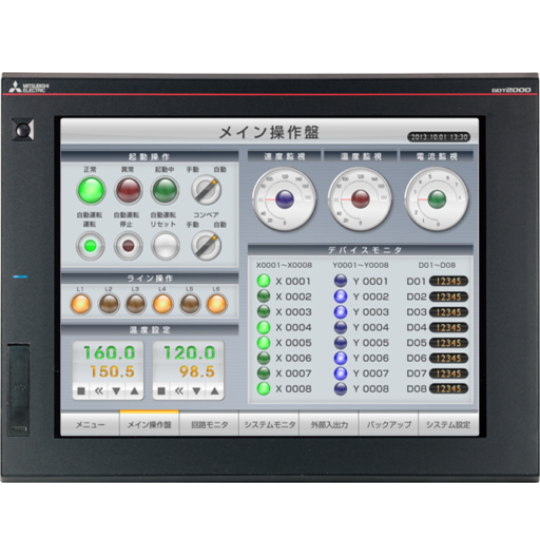The image size is (540, 555).
Task: Open the システムモニタ tab
Action: click(x=270, y=424)
